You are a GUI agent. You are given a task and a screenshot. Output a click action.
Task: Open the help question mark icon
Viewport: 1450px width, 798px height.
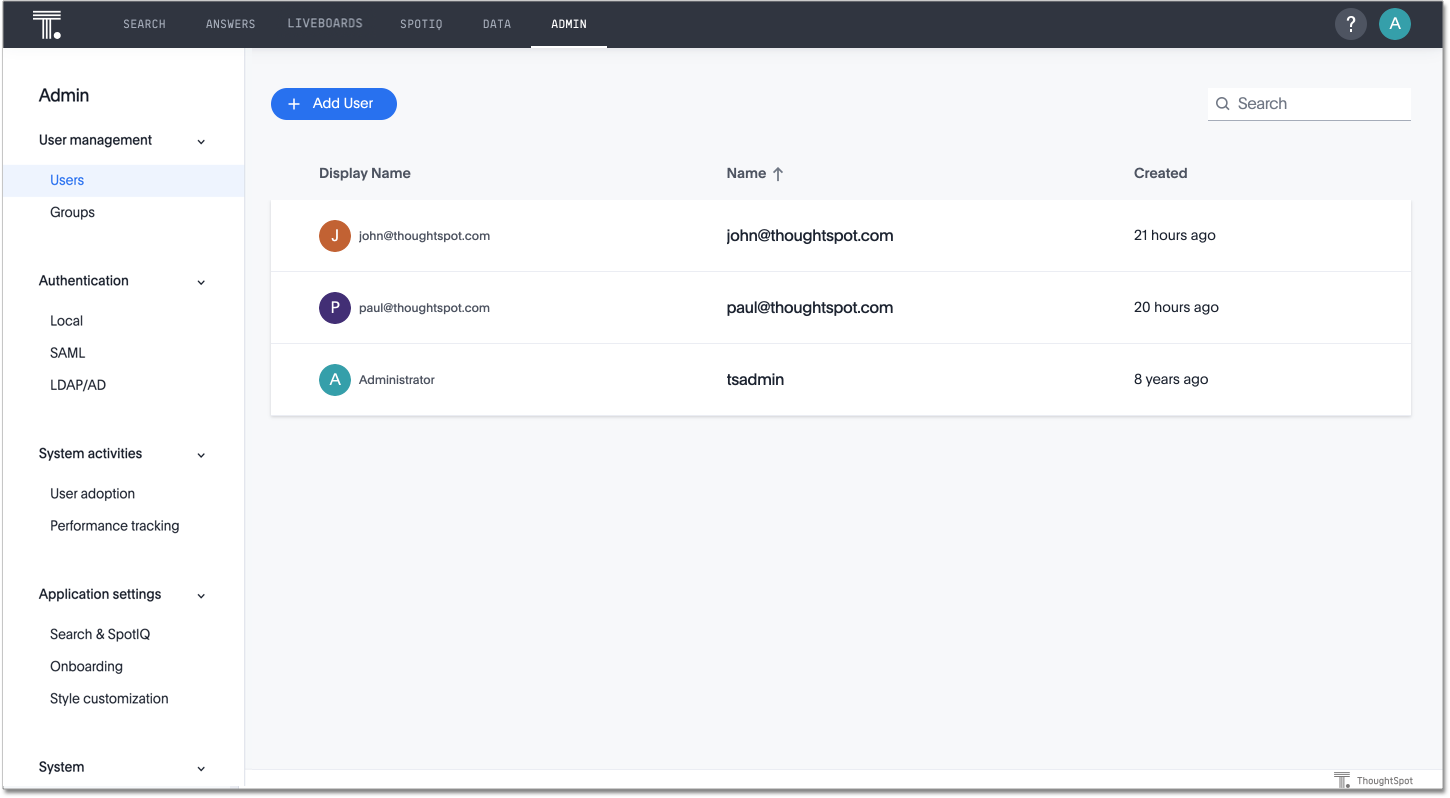click(x=1350, y=23)
